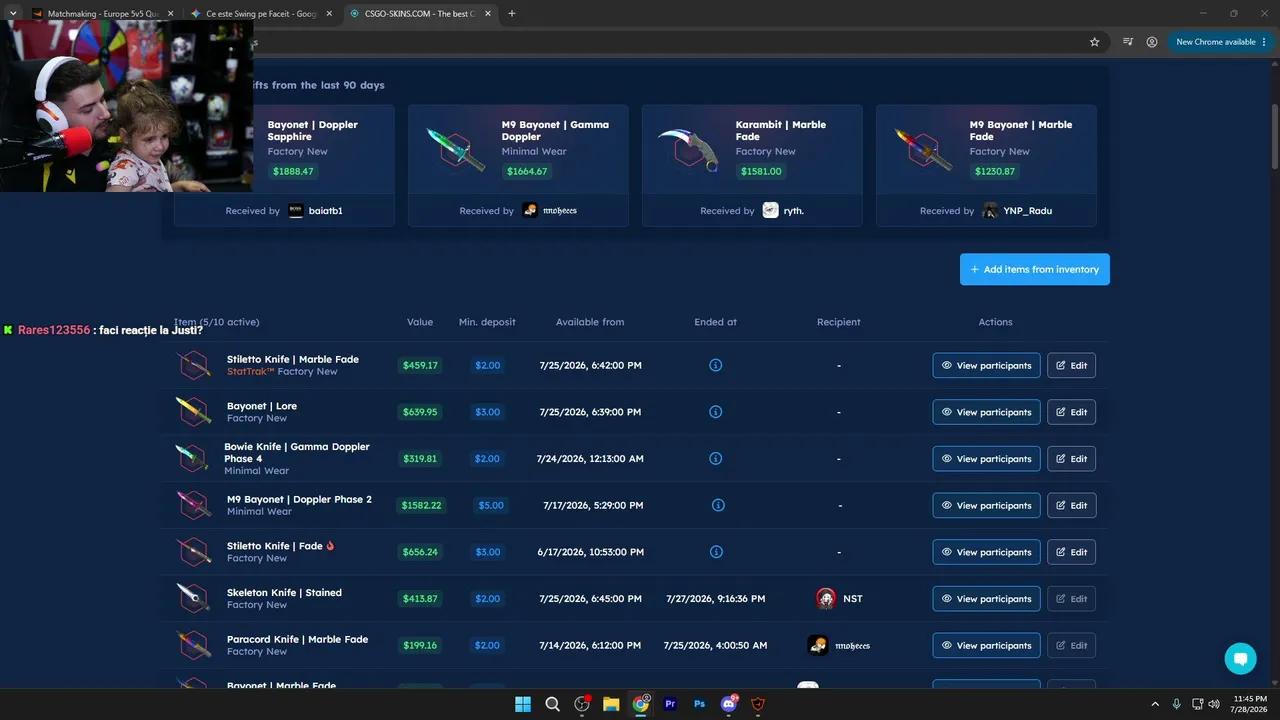The height and width of the screenshot is (720, 1280).
Task: Click the $5.00 minimum deposit value
Action: tap(491, 505)
